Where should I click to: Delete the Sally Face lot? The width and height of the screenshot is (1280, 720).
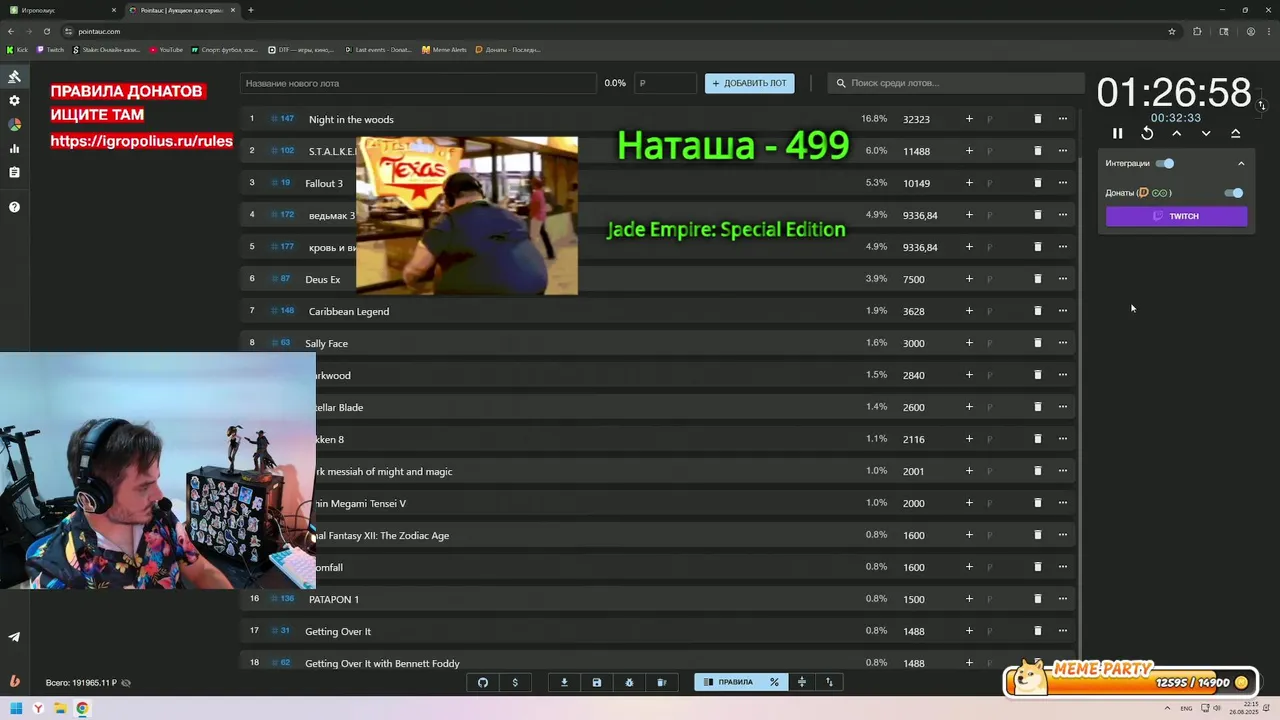point(1037,343)
